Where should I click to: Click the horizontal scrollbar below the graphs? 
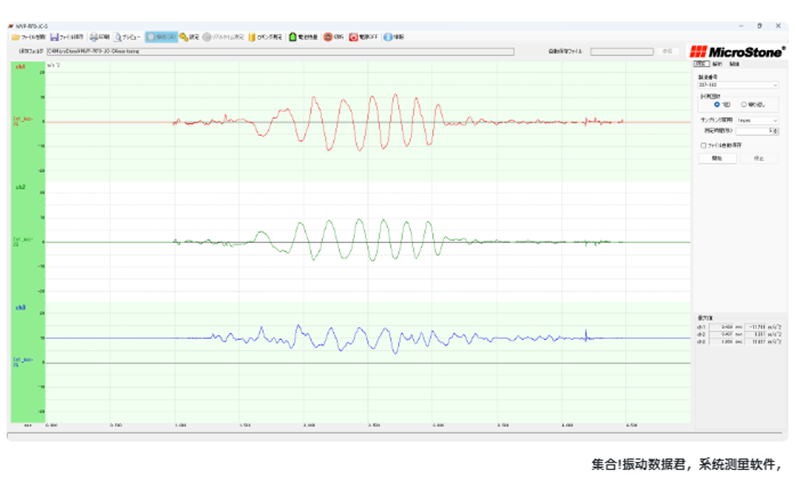pyautogui.click(x=394, y=436)
